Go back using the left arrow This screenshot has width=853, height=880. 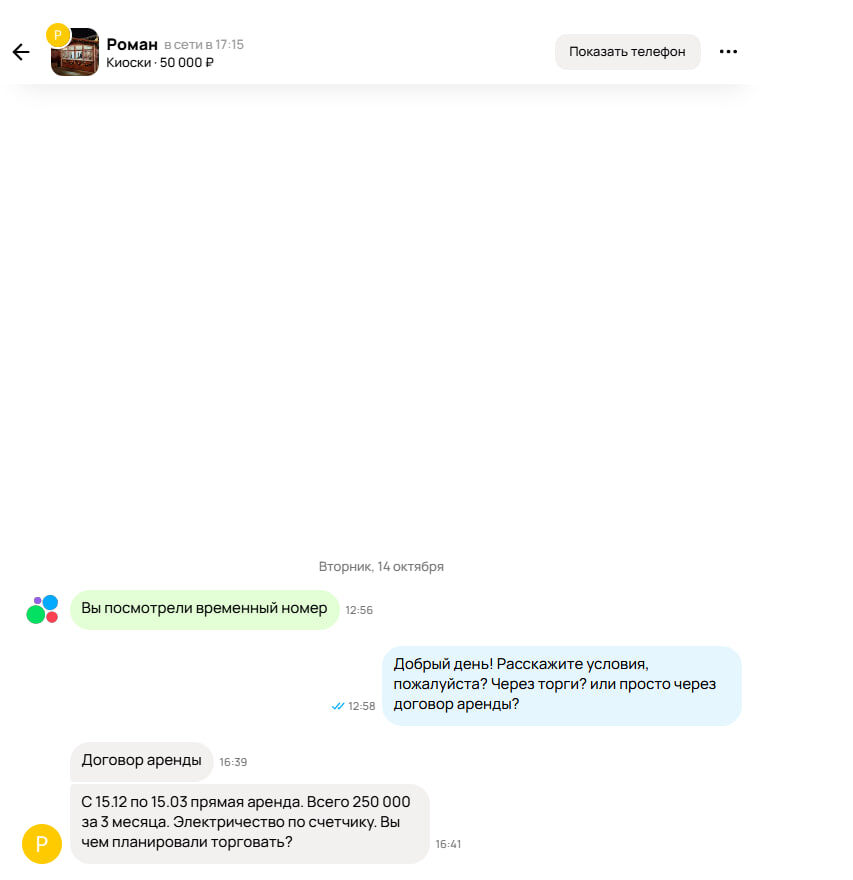(x=21, y=52)
